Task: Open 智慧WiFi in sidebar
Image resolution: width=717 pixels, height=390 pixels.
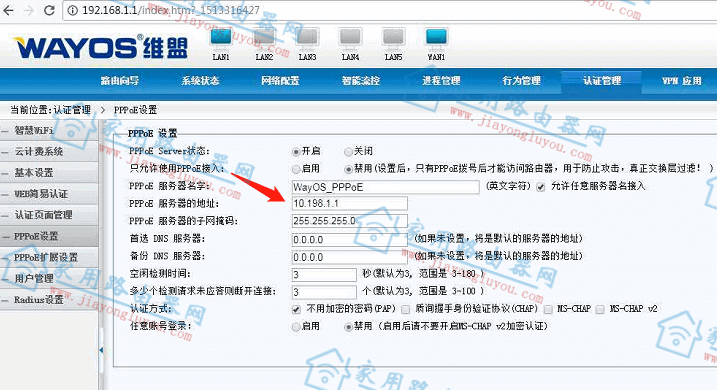Action: (49, 131)
